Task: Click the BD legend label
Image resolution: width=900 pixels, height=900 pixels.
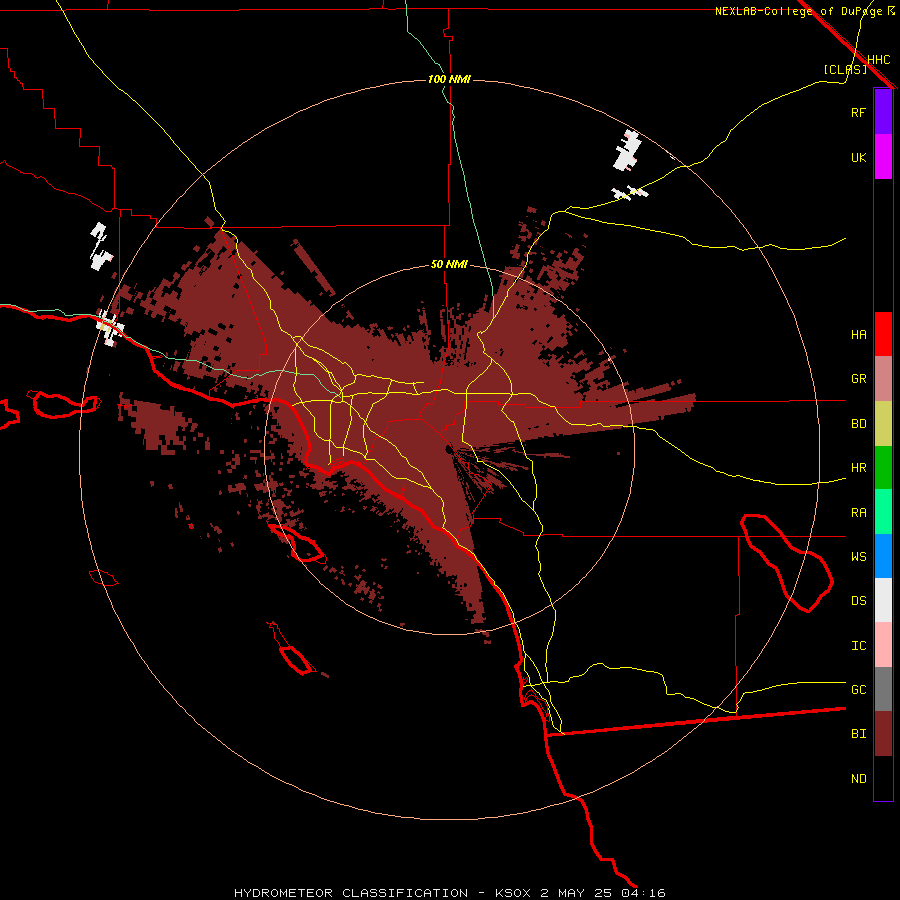Action: coord(858,424)
